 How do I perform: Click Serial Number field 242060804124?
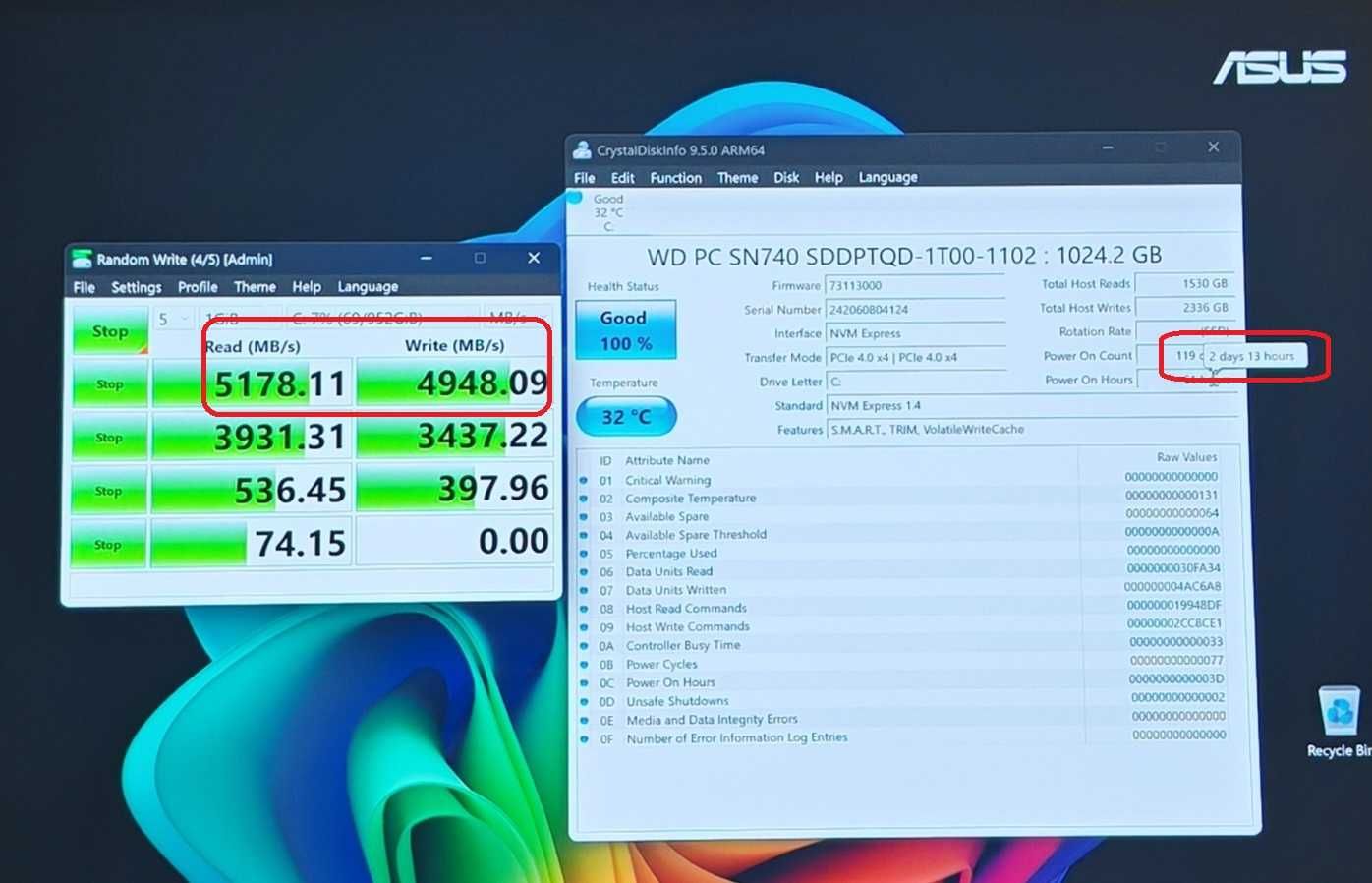(x=915, y=310)
